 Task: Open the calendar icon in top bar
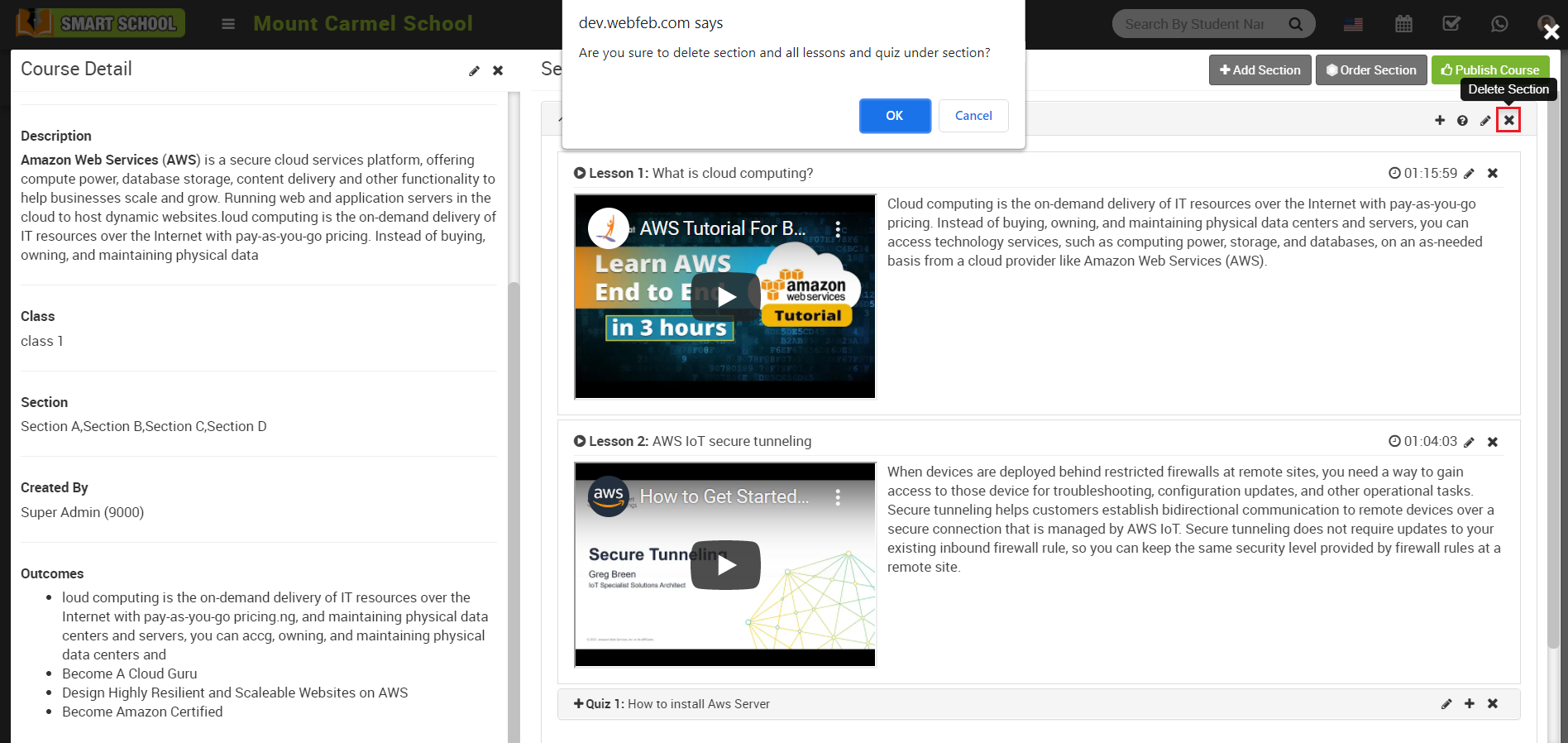tap(1403, 24)
